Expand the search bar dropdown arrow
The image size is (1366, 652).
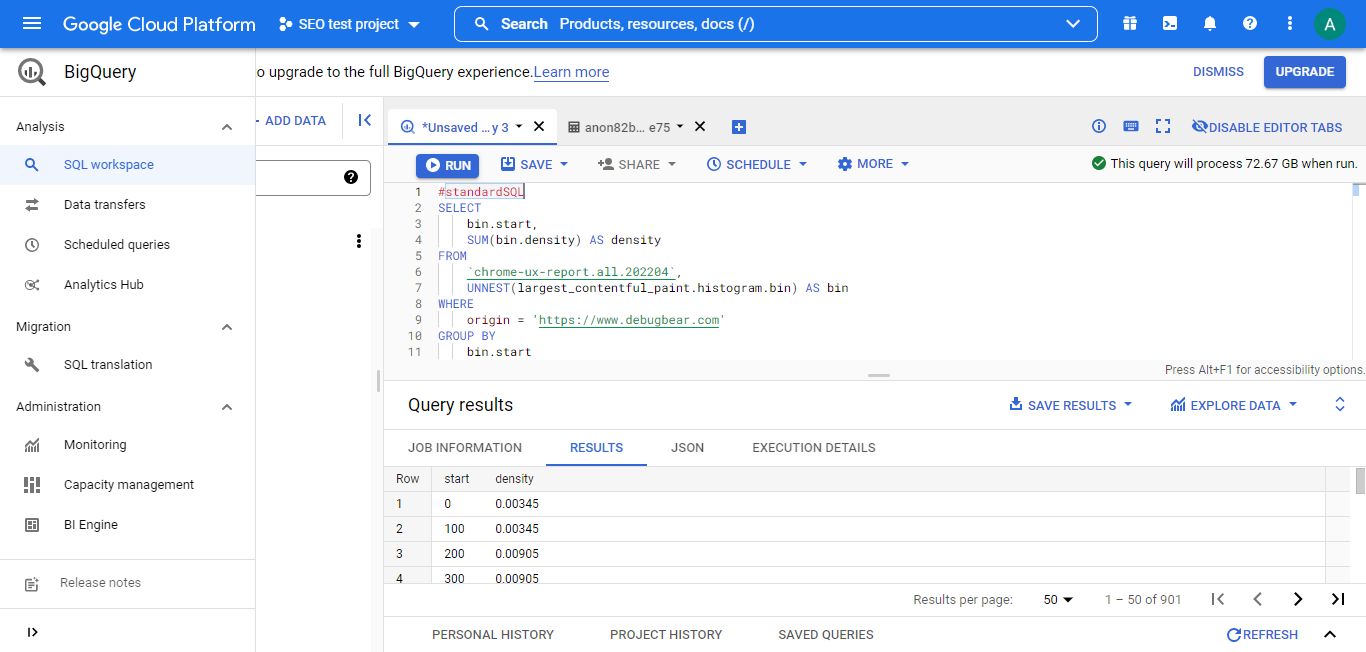click(1074, 24)
